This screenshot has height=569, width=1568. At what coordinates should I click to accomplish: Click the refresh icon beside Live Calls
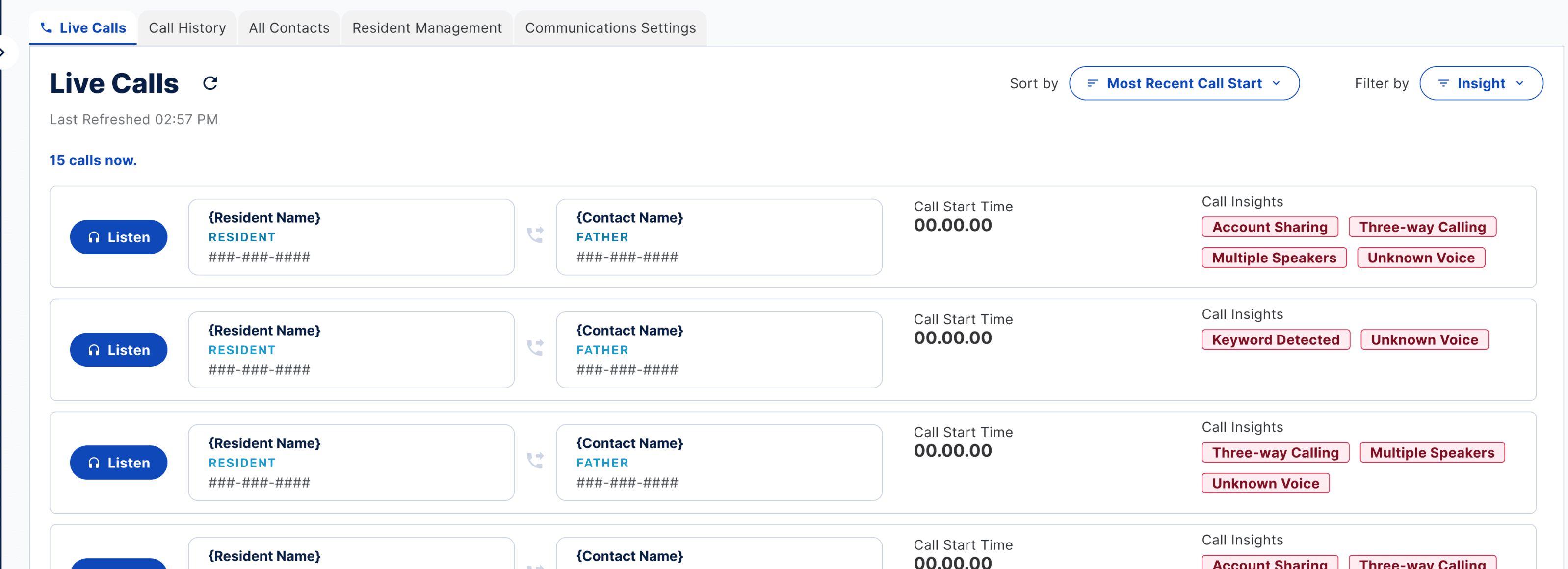(x=210, y=83)
